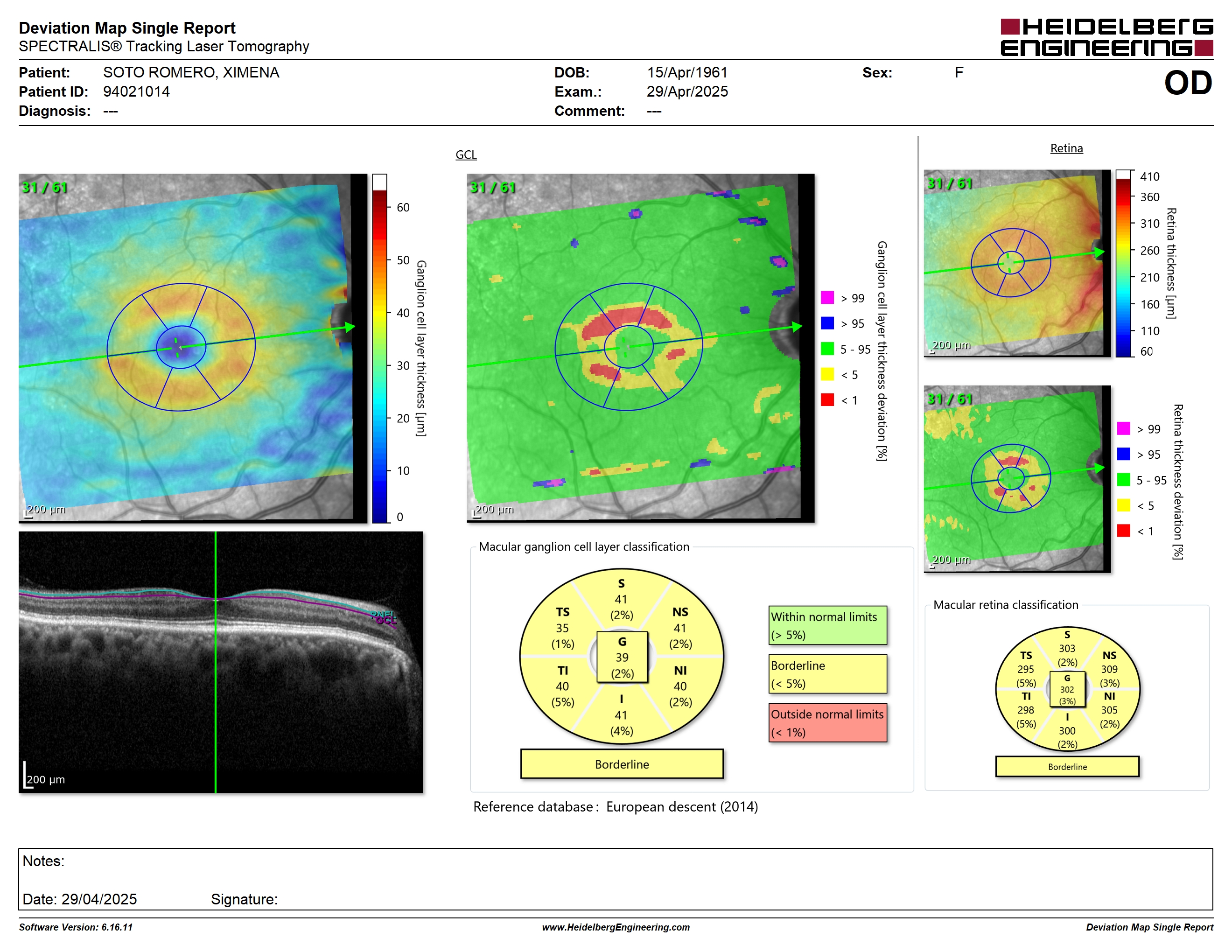This screenshot has height=952, width=1232.
Task: Click the SPECTRALIS Tracking Laser Tomography subtitle
Action: tap(164, 46)
